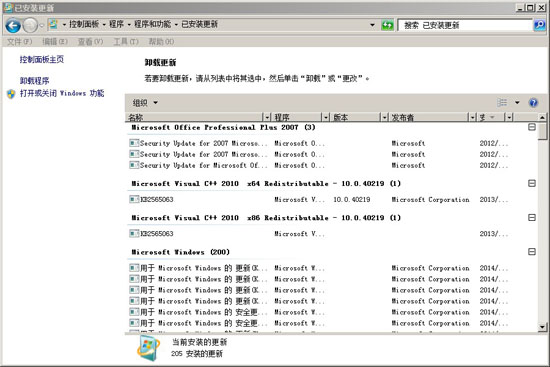
Task: Sort by the 程序 column header
Action: [297, 117]
